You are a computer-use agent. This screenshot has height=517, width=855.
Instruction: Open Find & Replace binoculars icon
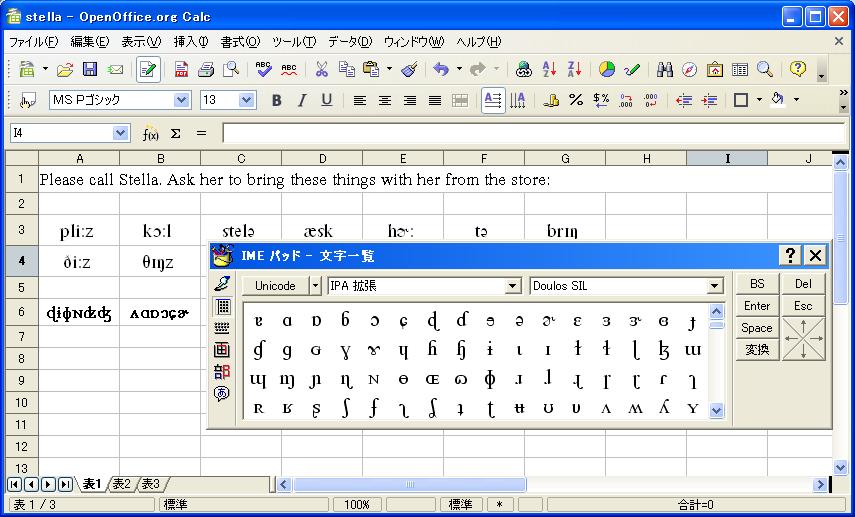[665, 69]
